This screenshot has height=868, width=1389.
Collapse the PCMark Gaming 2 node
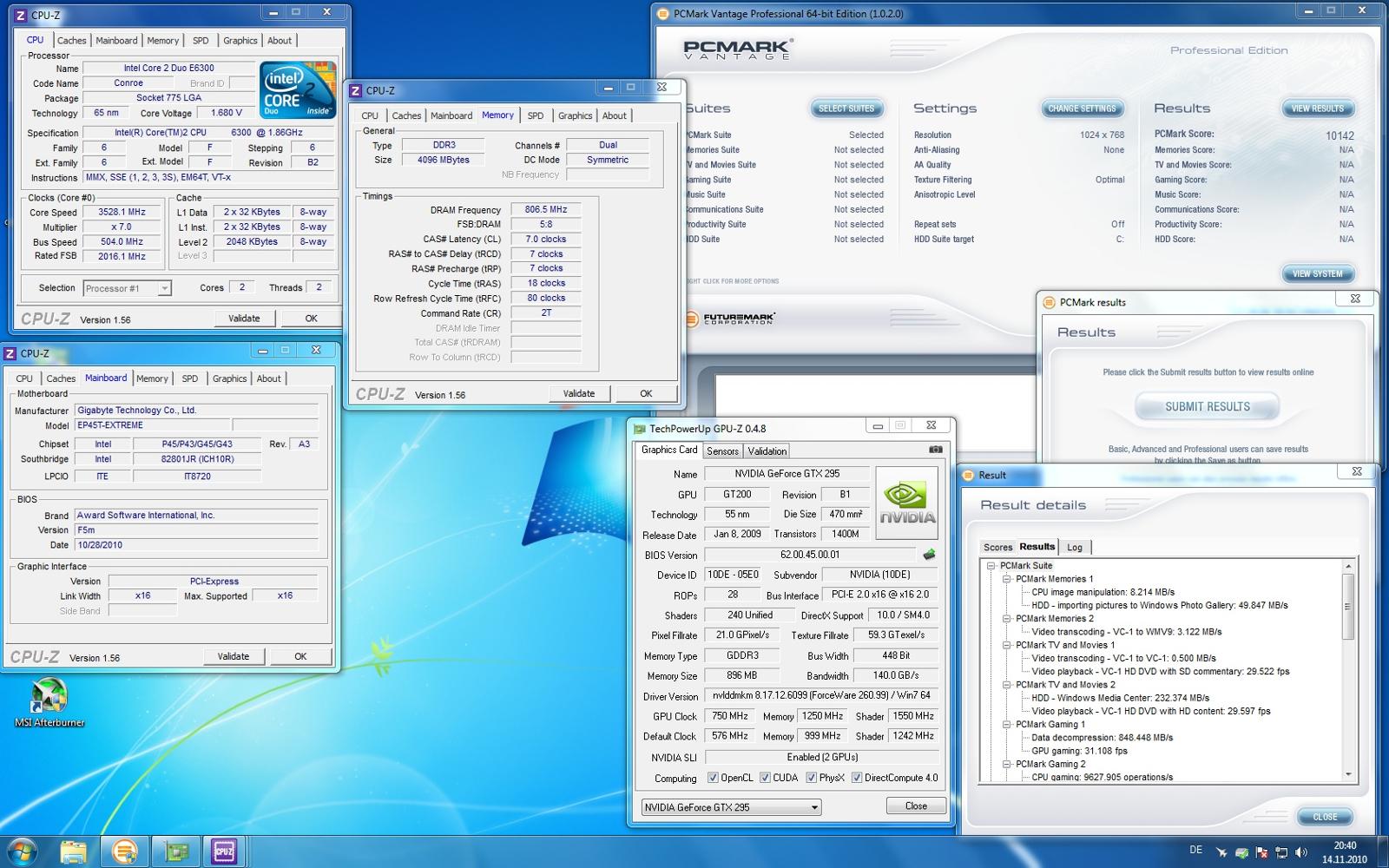tap(1006, 764)
